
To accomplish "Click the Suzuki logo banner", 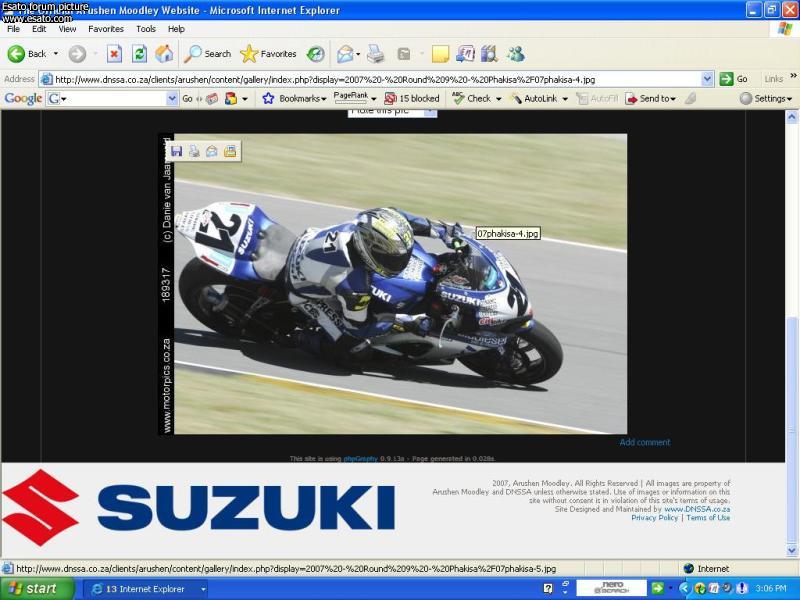I will click(198, 508).
